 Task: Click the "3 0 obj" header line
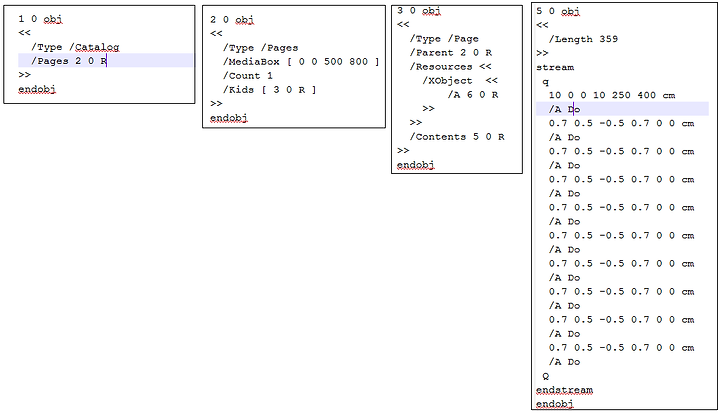click(x=419, y=11)
